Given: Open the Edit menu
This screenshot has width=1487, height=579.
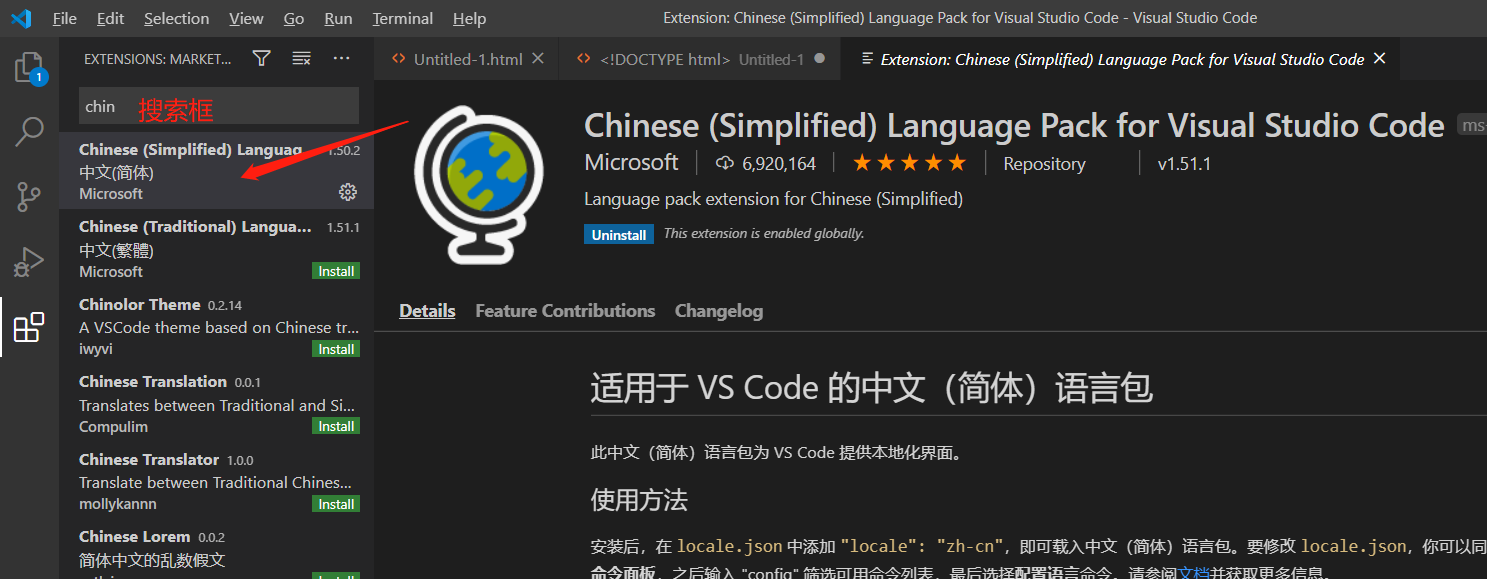Looking at the screenshot, I should (111, 18).
